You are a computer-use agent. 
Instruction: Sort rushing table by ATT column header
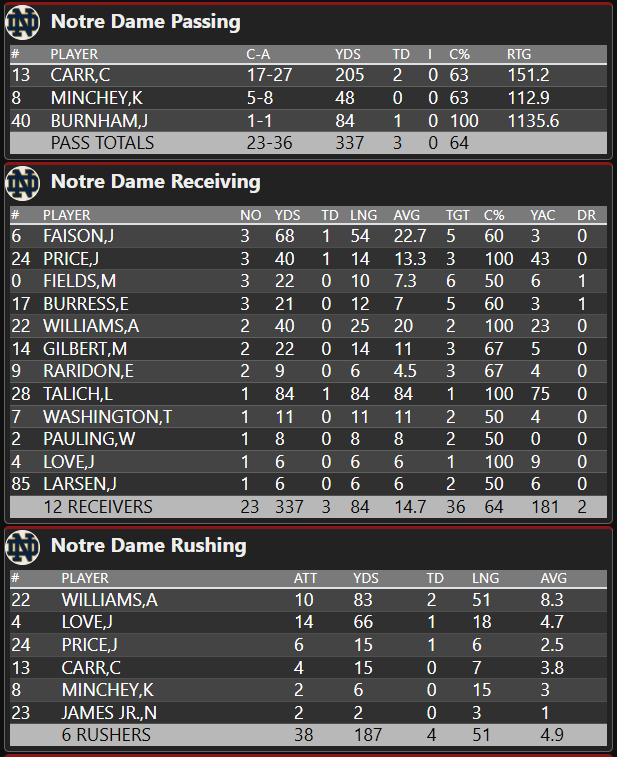[x=305, y=578]
